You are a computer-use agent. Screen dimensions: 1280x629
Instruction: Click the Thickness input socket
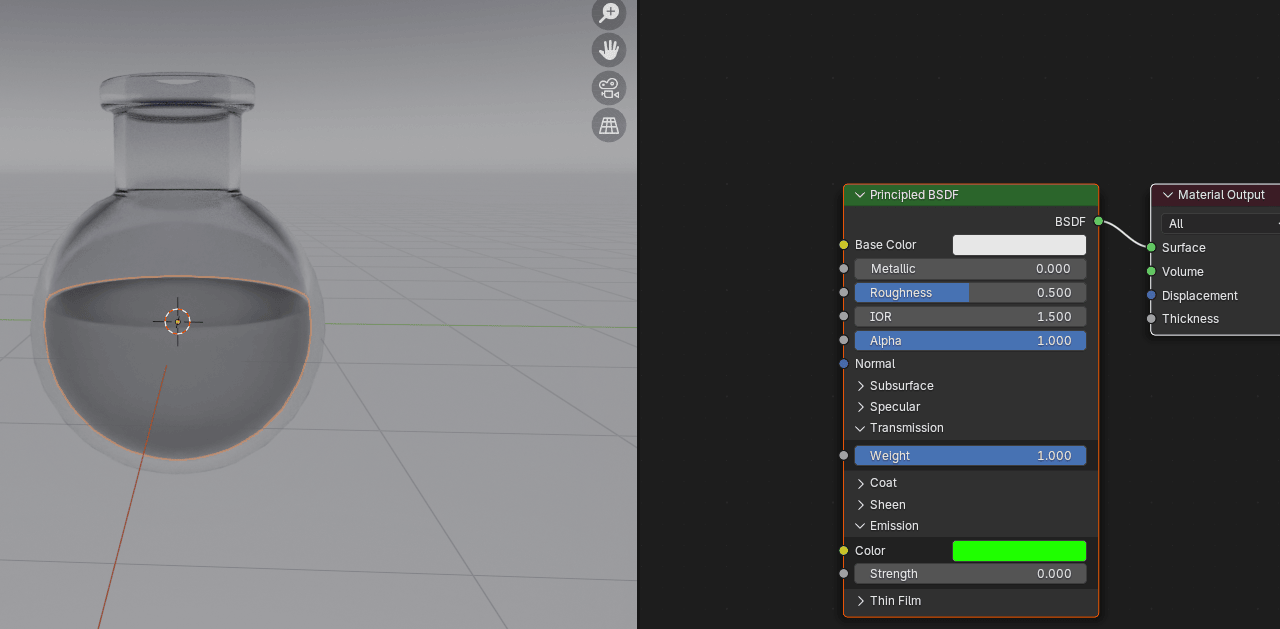(x=1151, y=319)
